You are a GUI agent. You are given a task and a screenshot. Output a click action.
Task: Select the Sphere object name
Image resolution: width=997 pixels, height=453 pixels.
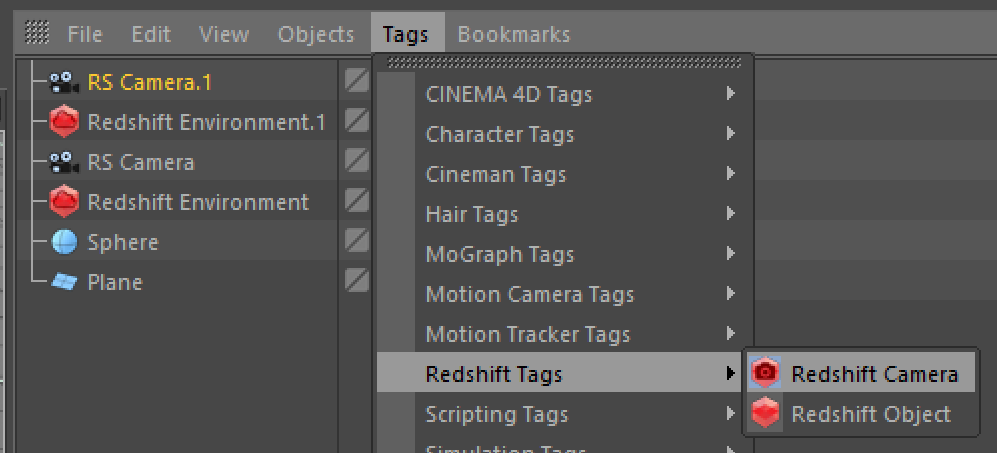click(123, 243)
